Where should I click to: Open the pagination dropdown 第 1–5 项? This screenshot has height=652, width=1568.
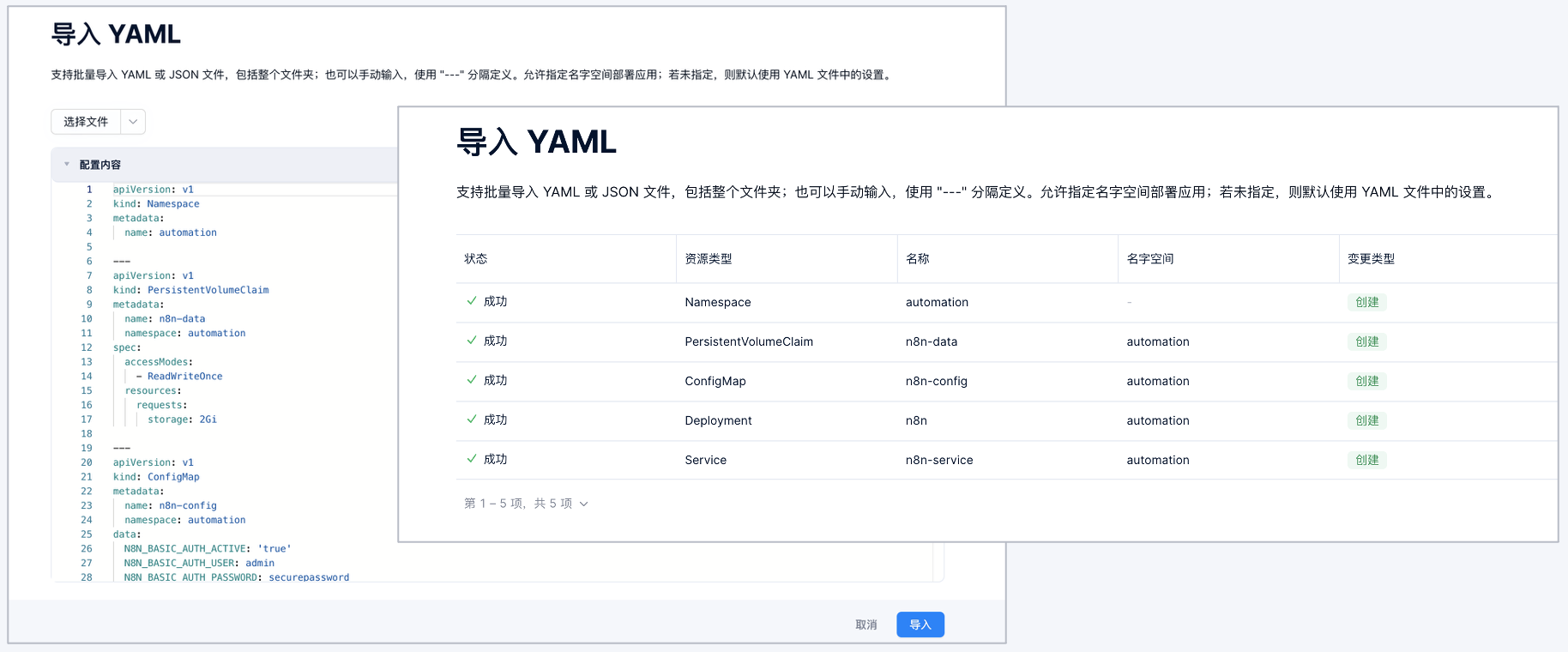point(583,504)
